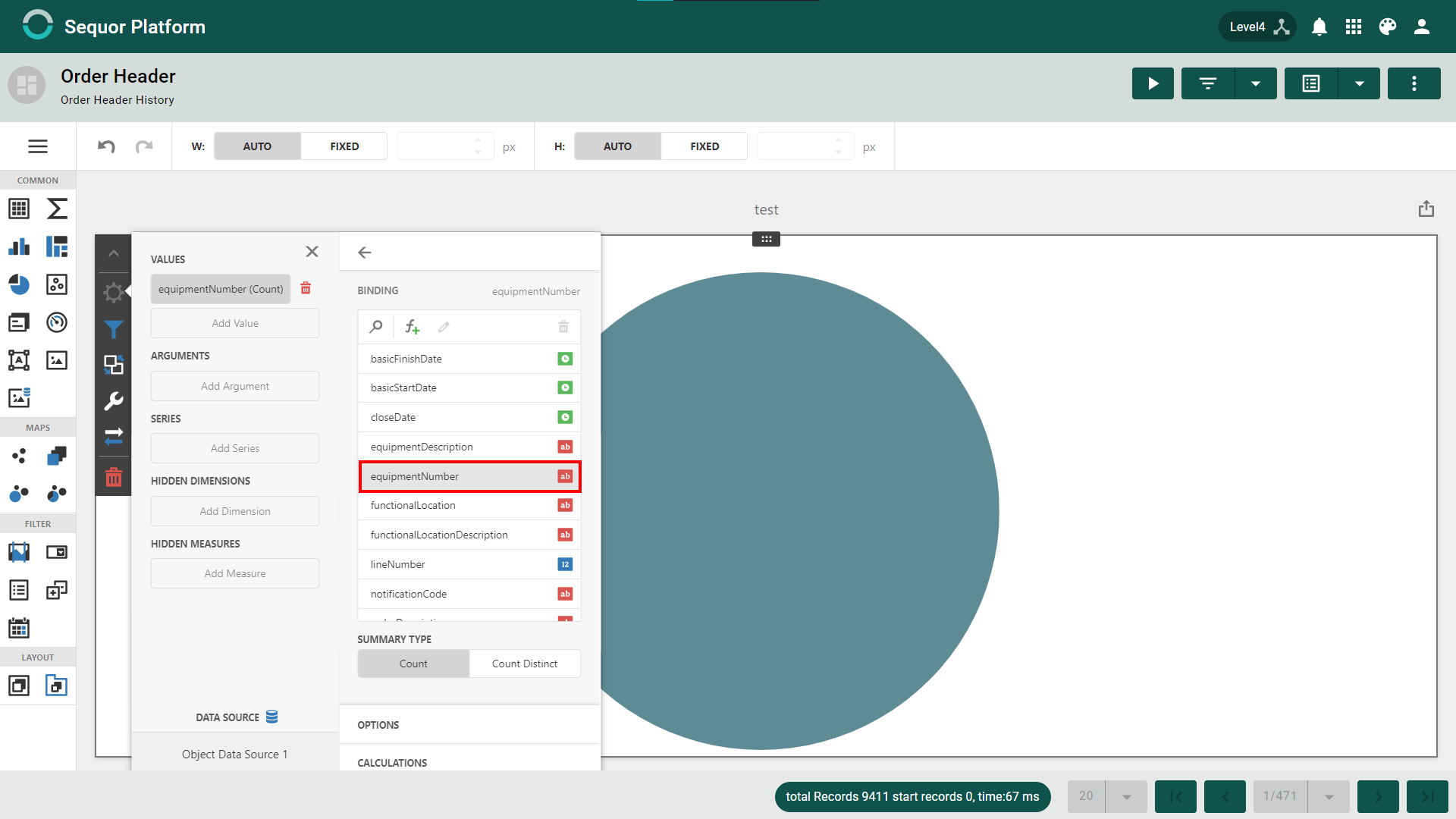This screenshot has height=819, width=1456.
Task: Choose functionalLocation field
Action: click(469, 505)
